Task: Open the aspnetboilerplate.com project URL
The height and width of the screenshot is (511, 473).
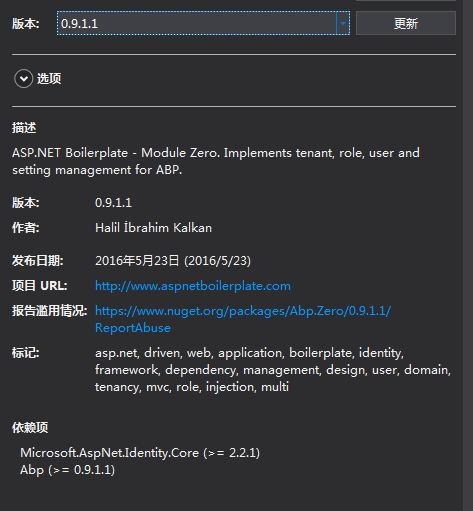Action: pyautogui.click(x=193, y=286)
